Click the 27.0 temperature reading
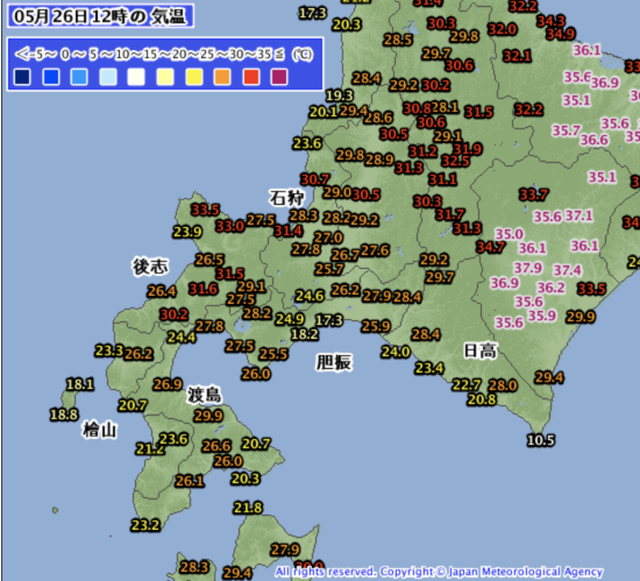Image resolution: width=640 pixels, height=581 pixels. (329, 237)
